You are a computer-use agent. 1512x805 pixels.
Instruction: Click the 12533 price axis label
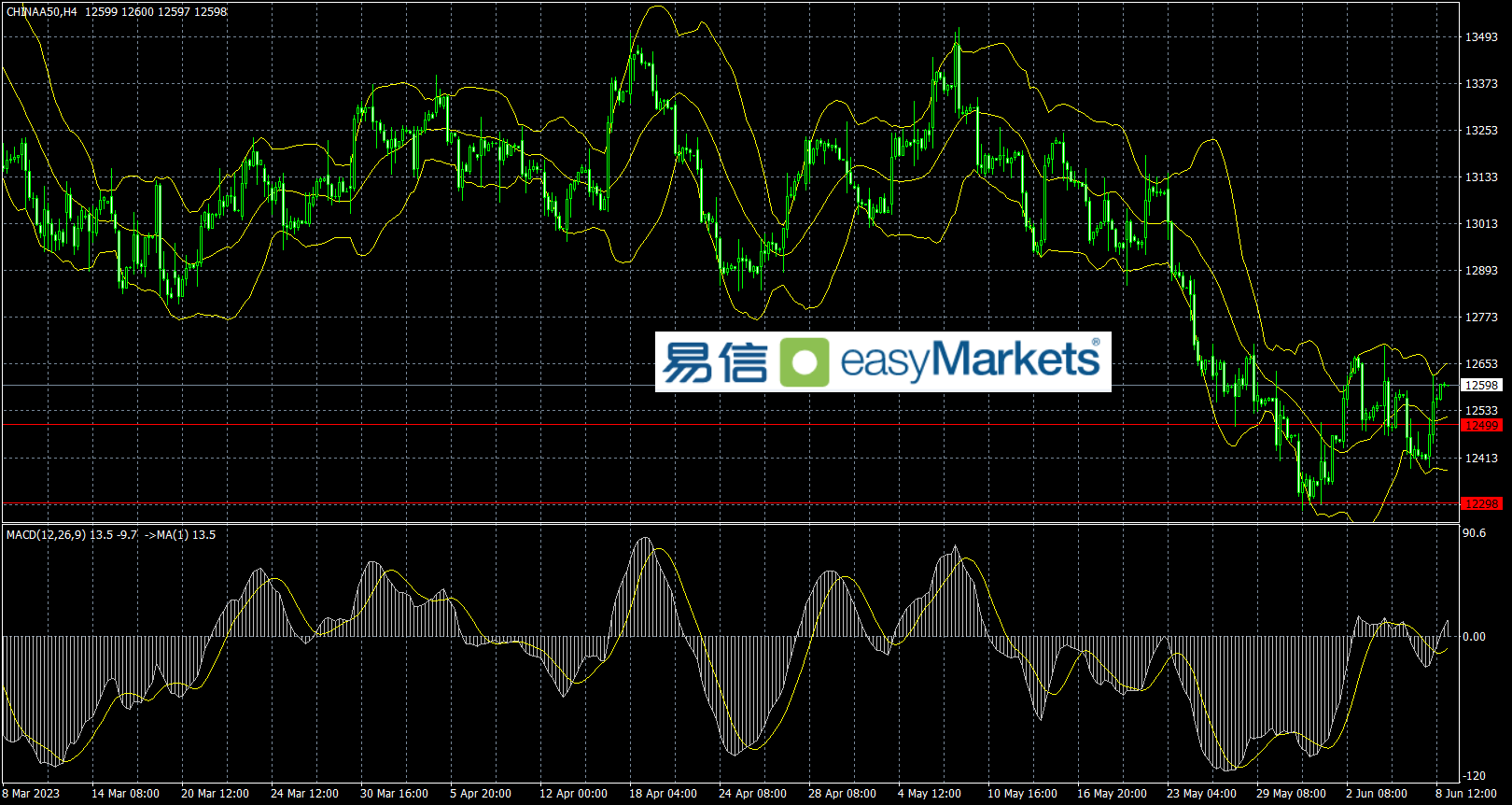[1481, 411]
